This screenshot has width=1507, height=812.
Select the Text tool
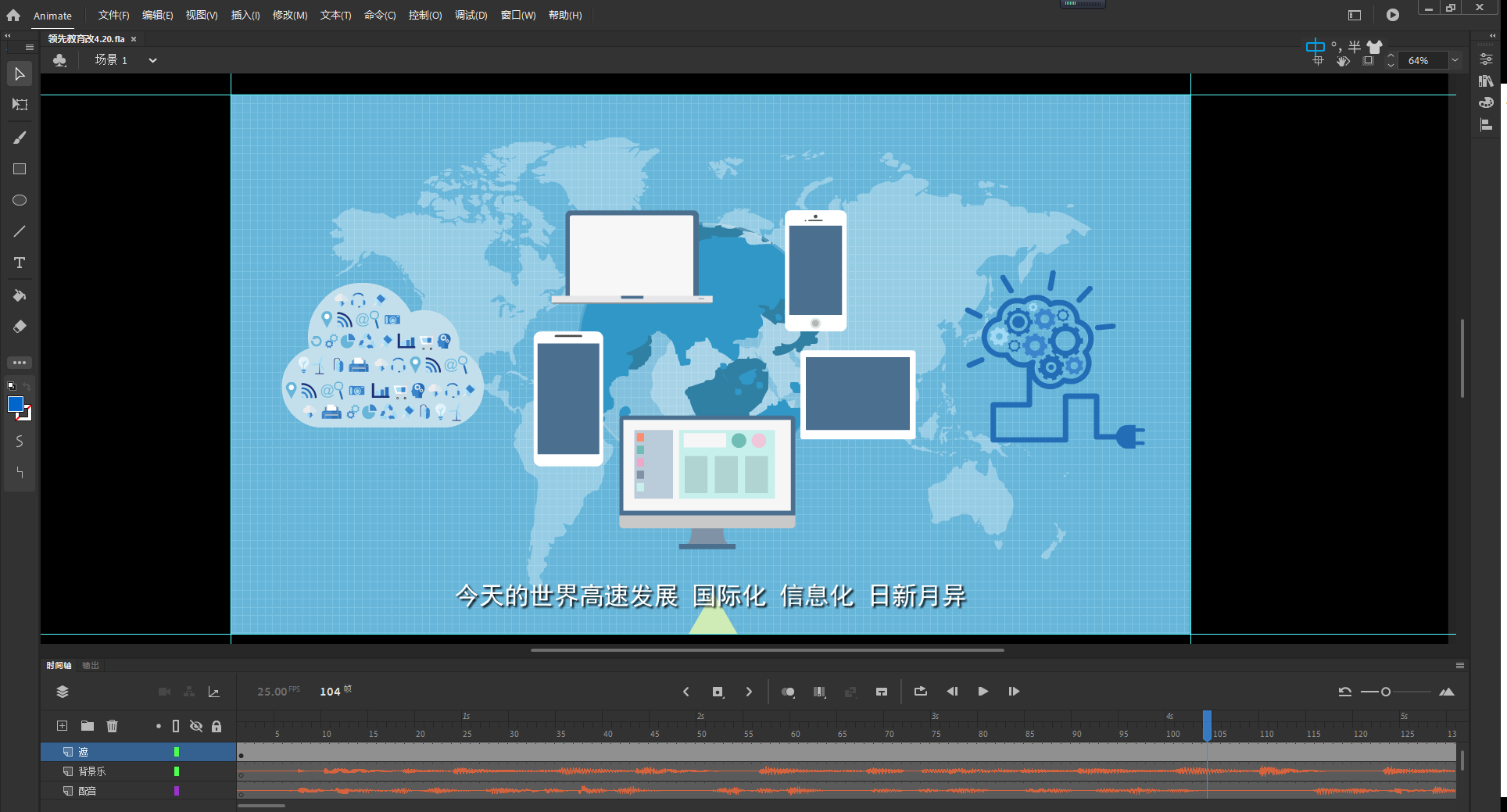[x=20, y=263]
